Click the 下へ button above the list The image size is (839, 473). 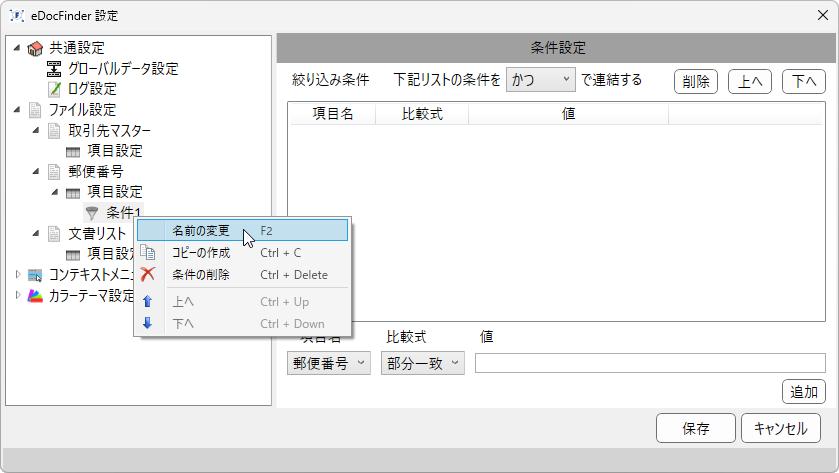(804, 81)
